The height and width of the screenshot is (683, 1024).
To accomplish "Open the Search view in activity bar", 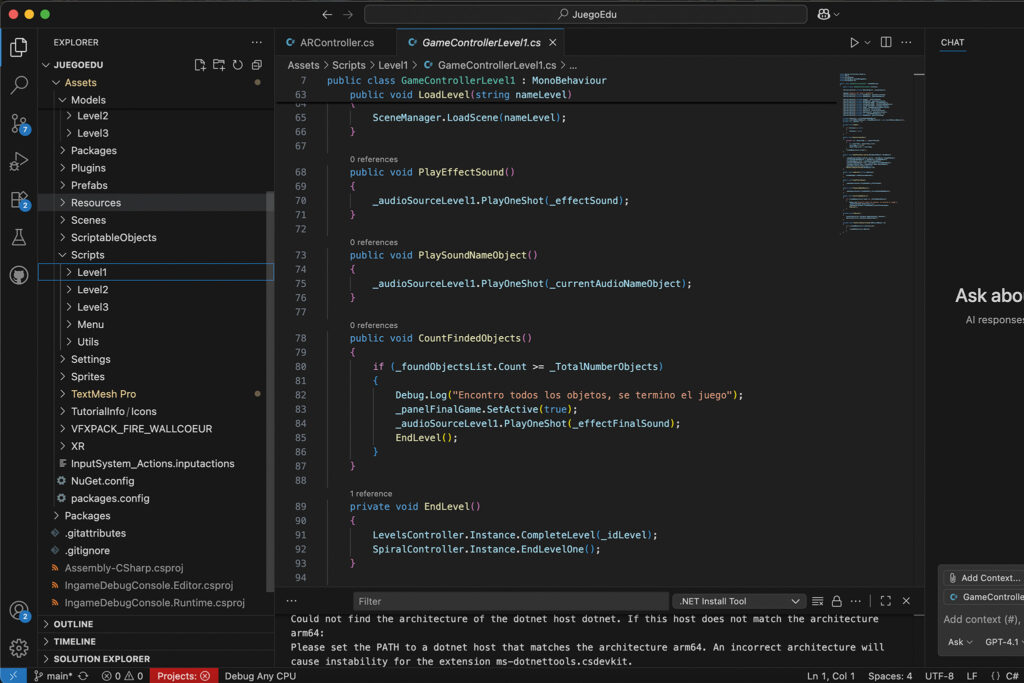I will (x=18, y=86).
